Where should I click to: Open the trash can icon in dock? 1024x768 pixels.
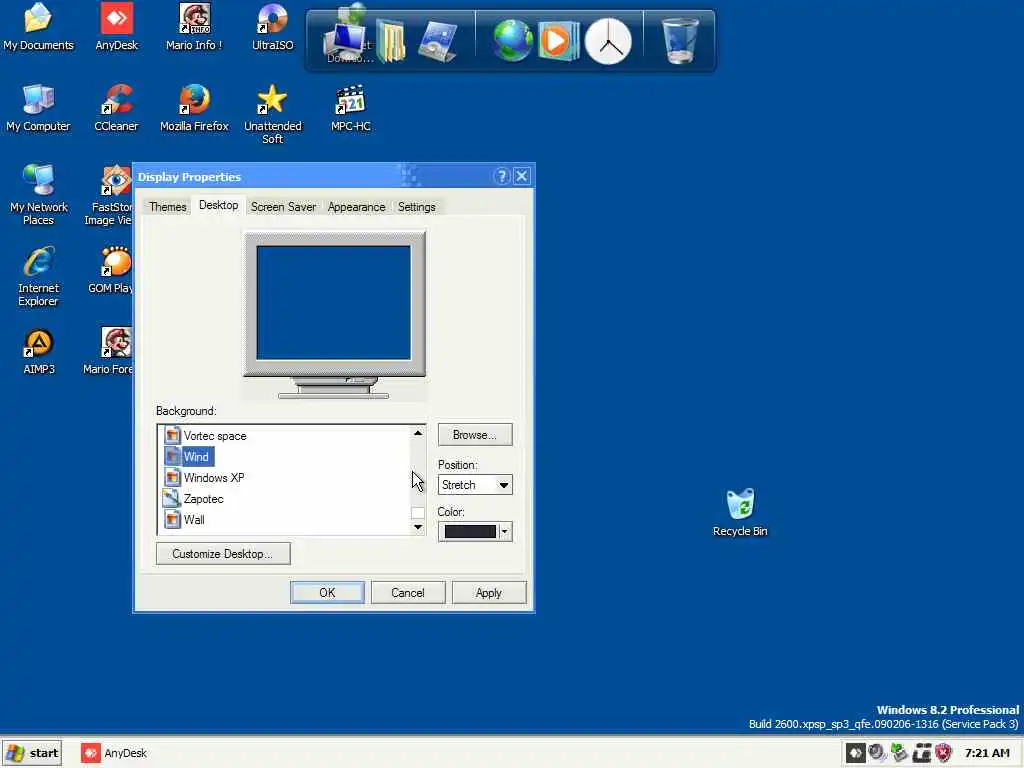pos(679,40)
